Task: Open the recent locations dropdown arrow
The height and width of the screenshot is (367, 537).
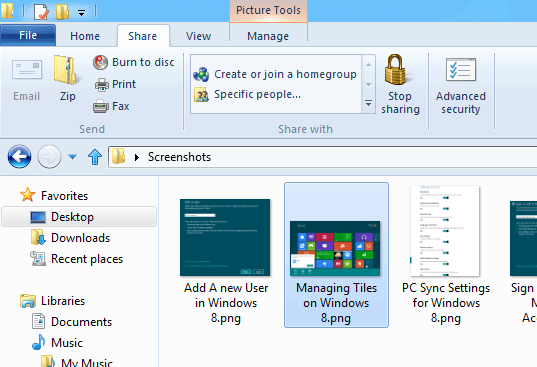Action: (72, 157)
